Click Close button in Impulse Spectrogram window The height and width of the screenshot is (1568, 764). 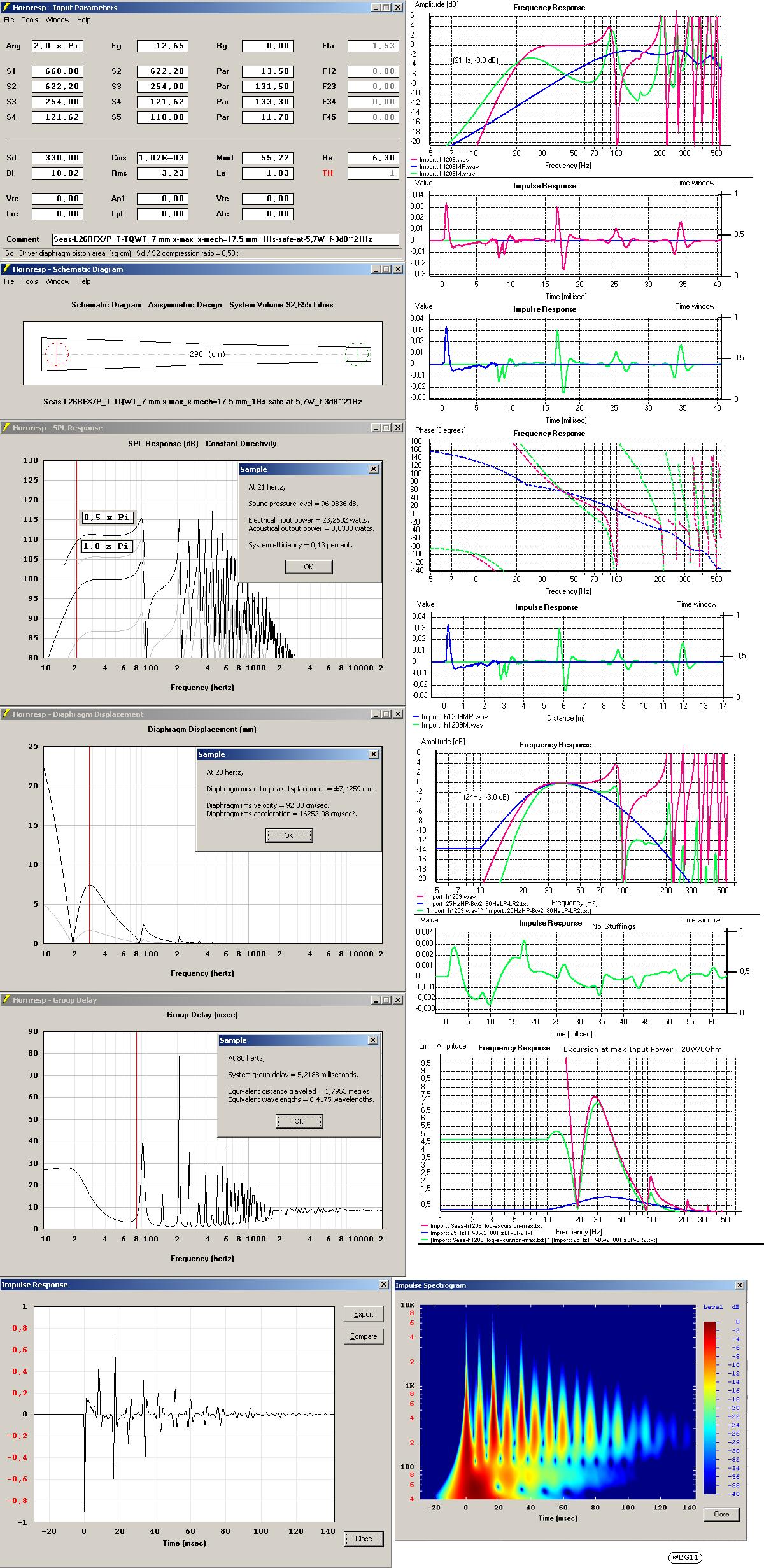pyautogui.click(x=721, y=1514)
